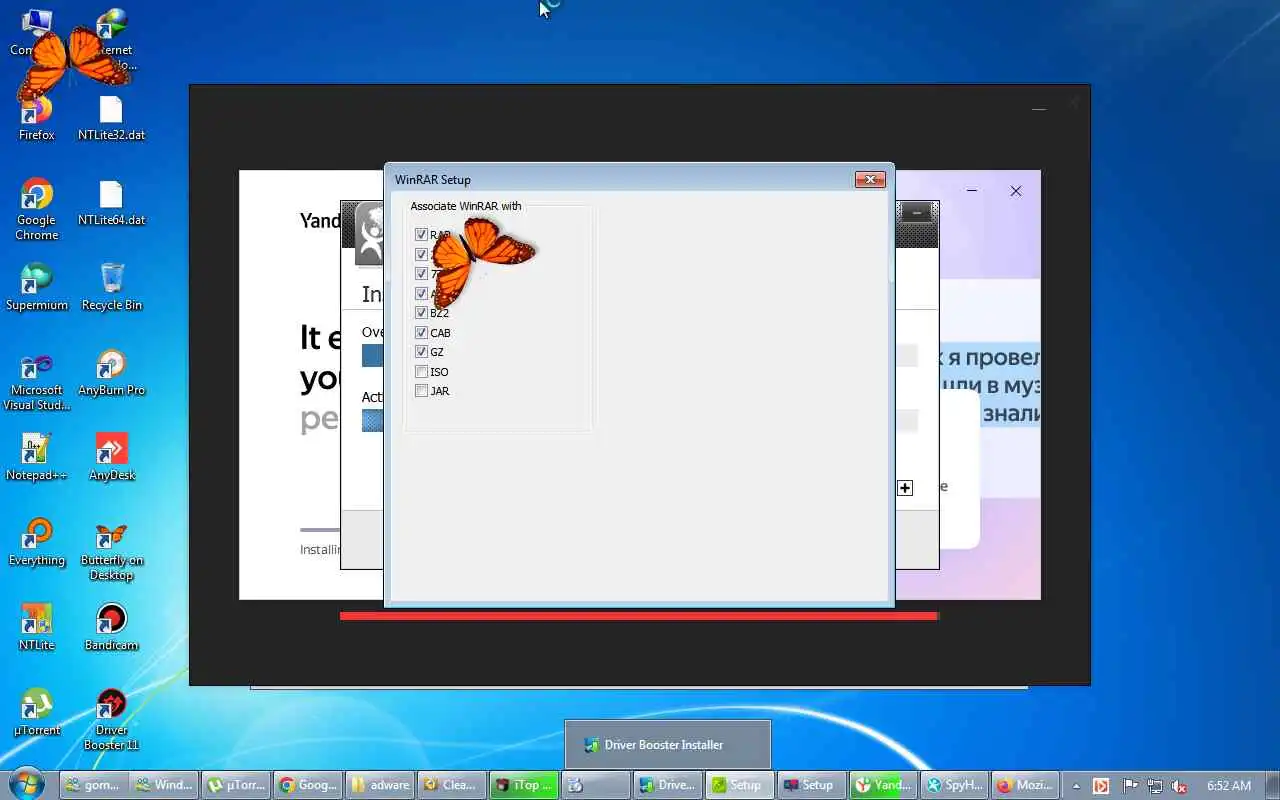Open the Windows Start menu
Image resolution: width=1280 pixels, height=800 pixels.
[x=27, y=784]
